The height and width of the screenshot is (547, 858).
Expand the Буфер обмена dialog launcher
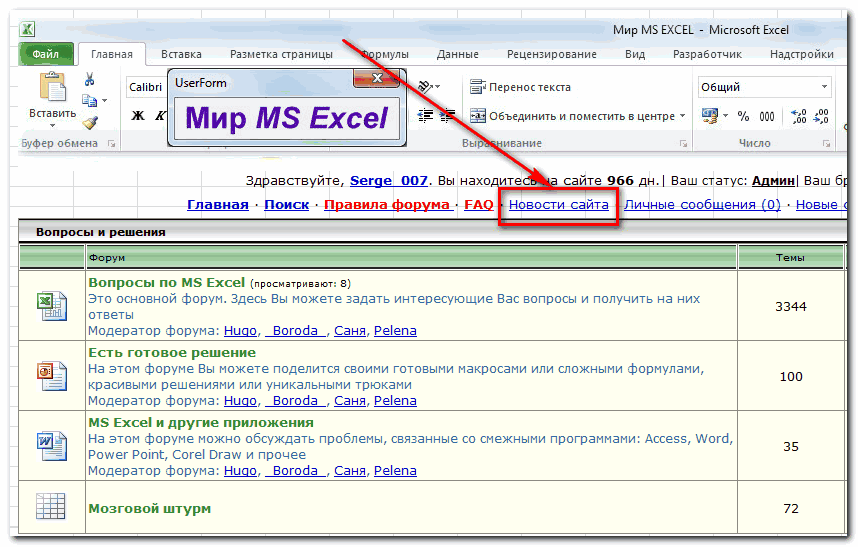pos(112,144)
